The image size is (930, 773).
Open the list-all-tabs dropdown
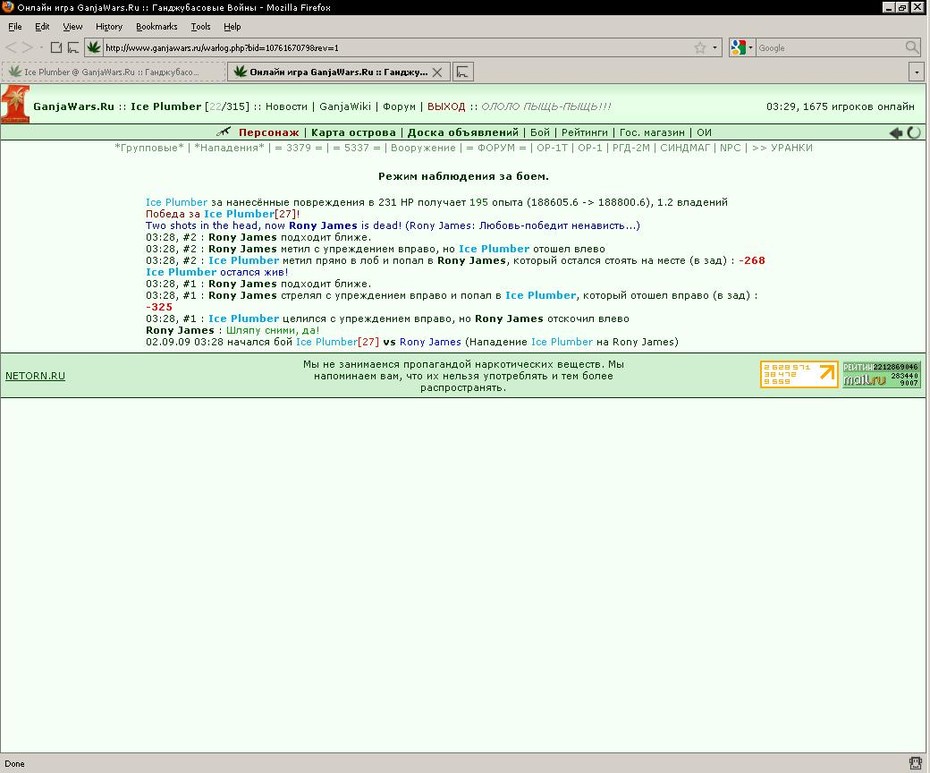(916, 72)
